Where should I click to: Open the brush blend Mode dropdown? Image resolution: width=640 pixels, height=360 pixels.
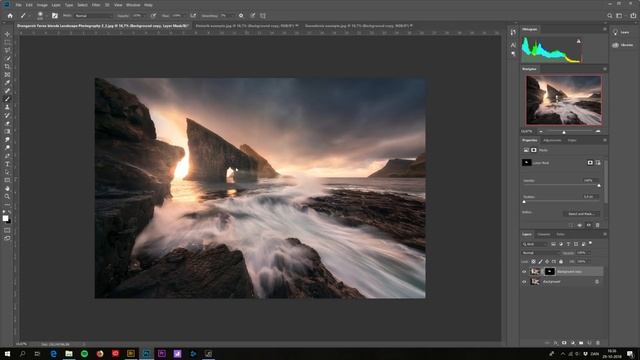click(93, 16)
